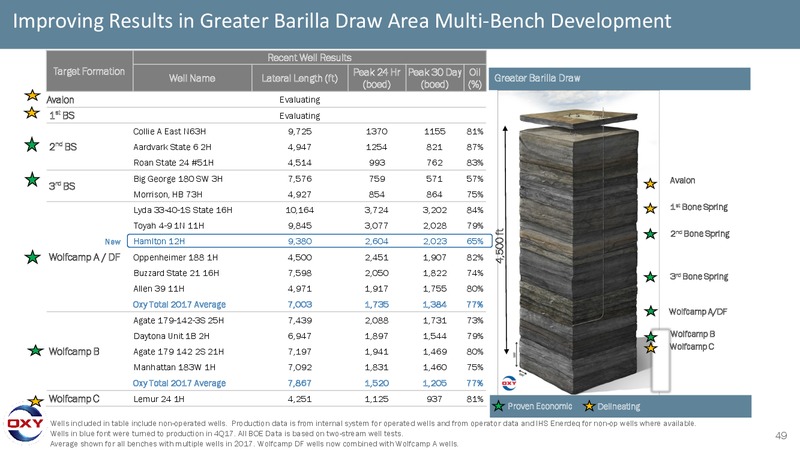Screen dimensions: 800x450
Task: Select the highlighted Hamilton 12H well name
Action: point(159,241)
